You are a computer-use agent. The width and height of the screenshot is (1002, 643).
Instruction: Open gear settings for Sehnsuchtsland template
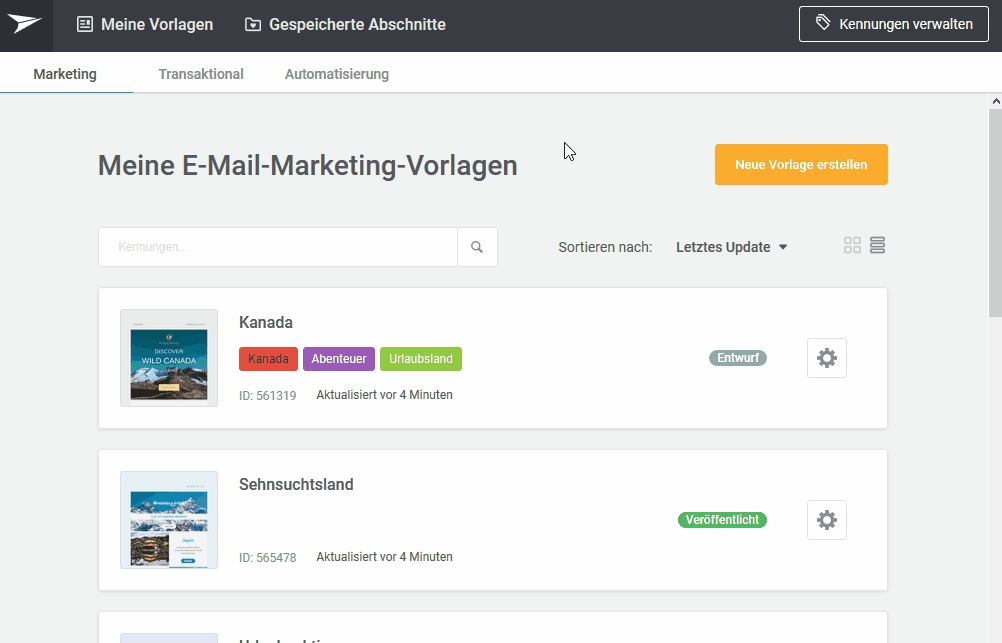(826, 520)
